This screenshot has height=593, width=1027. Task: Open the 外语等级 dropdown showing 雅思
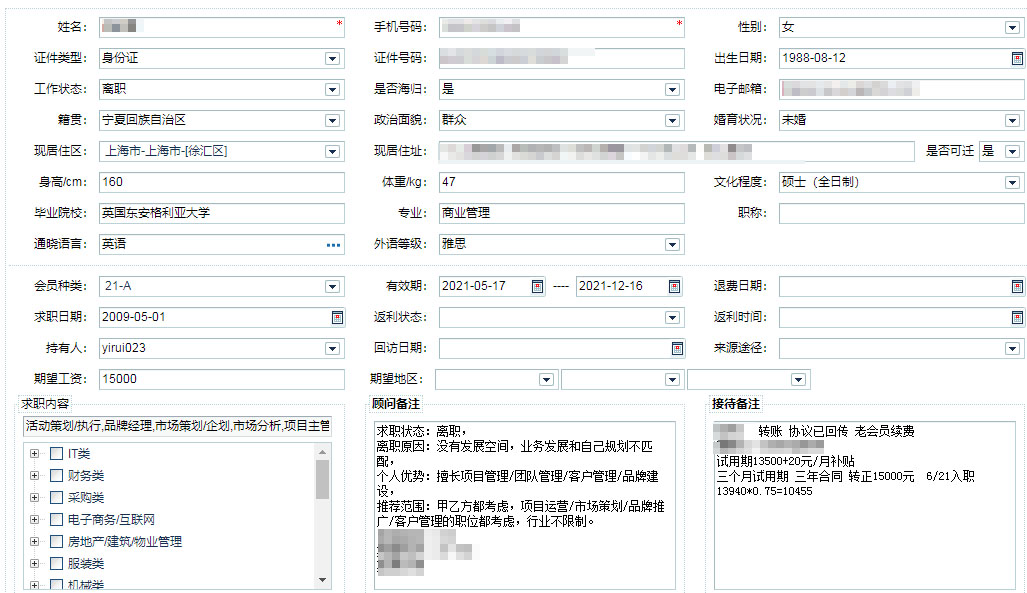pyautogui.click(x=672, y=244)
